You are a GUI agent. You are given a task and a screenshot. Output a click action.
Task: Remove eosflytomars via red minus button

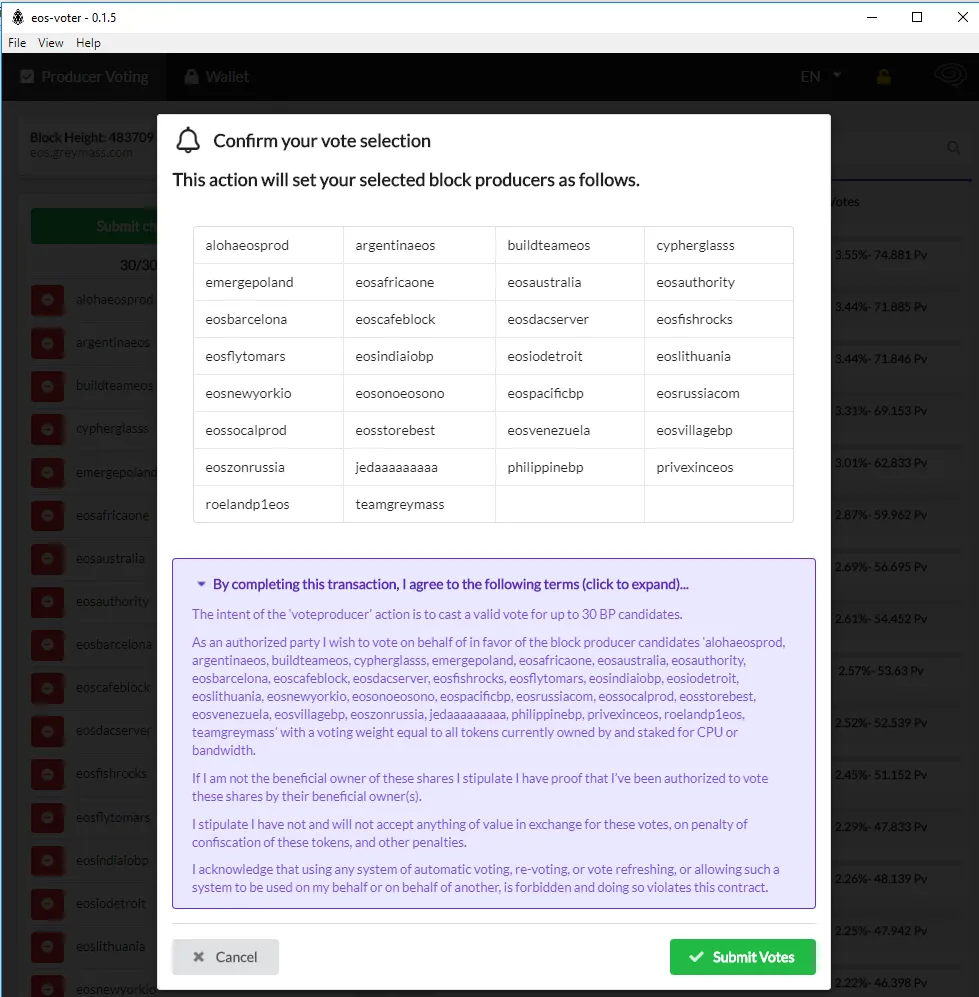48,817
